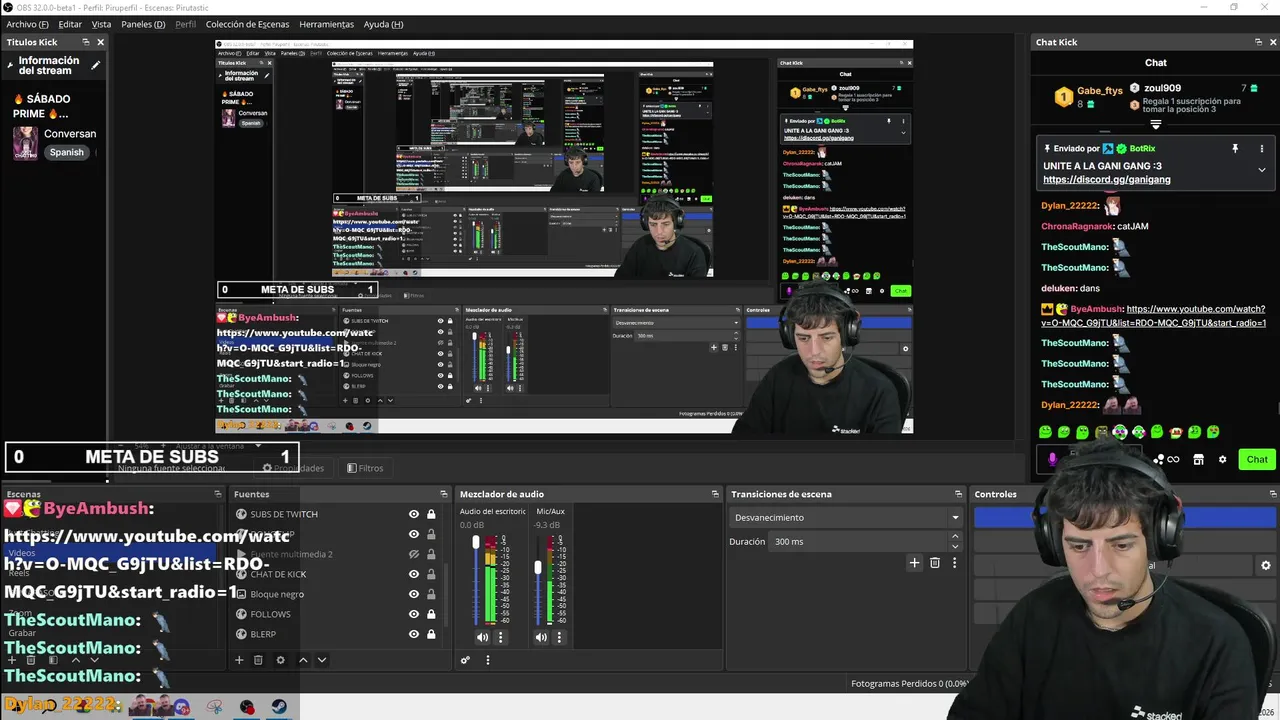Send message with the green Chat button
1280x720 pixels.
[1257, 459]
